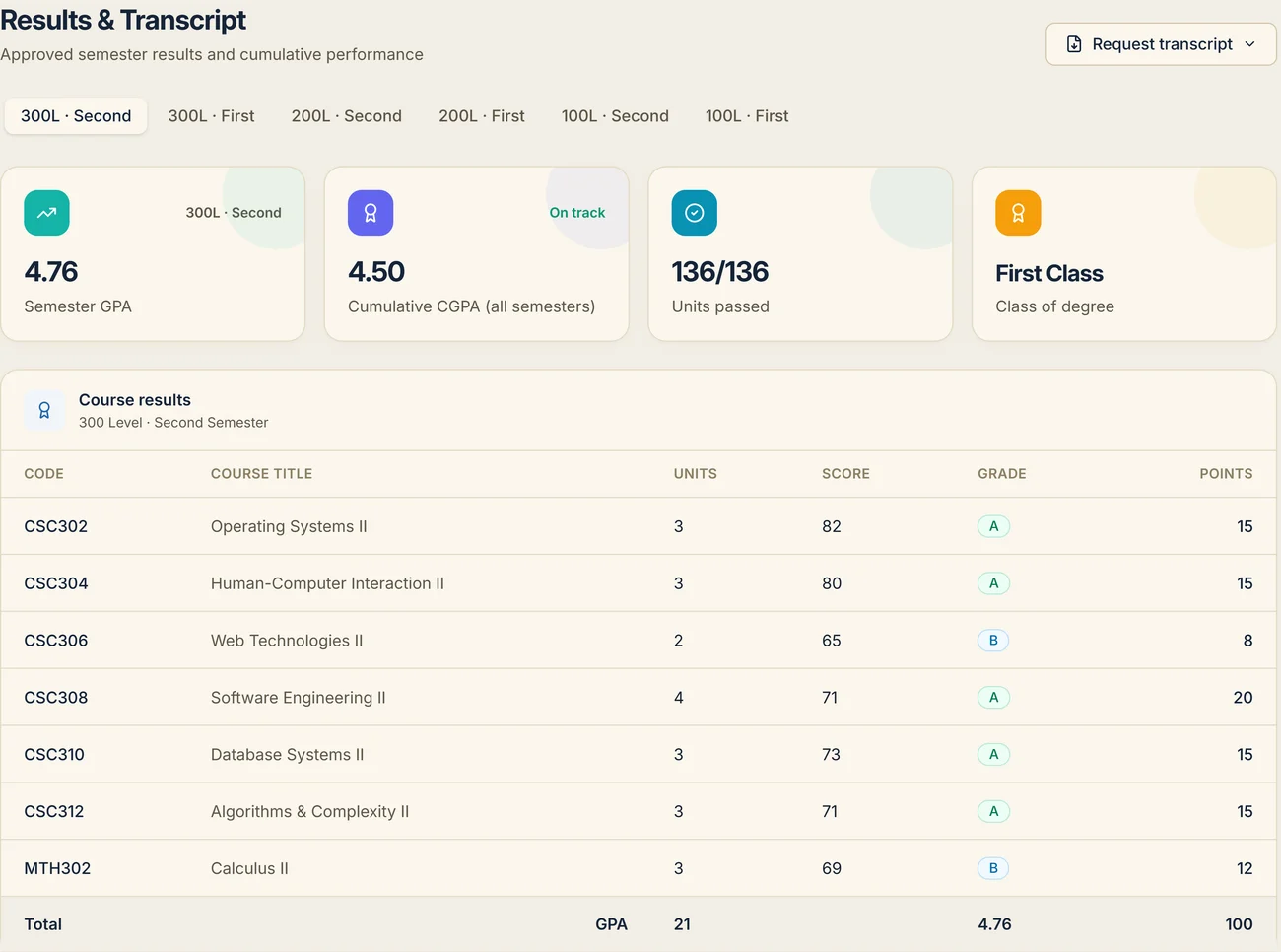Viewport: 1281px width, 952px height.
Task: Click the 4.76 Semester GPA value
Action: click(51, 272)
